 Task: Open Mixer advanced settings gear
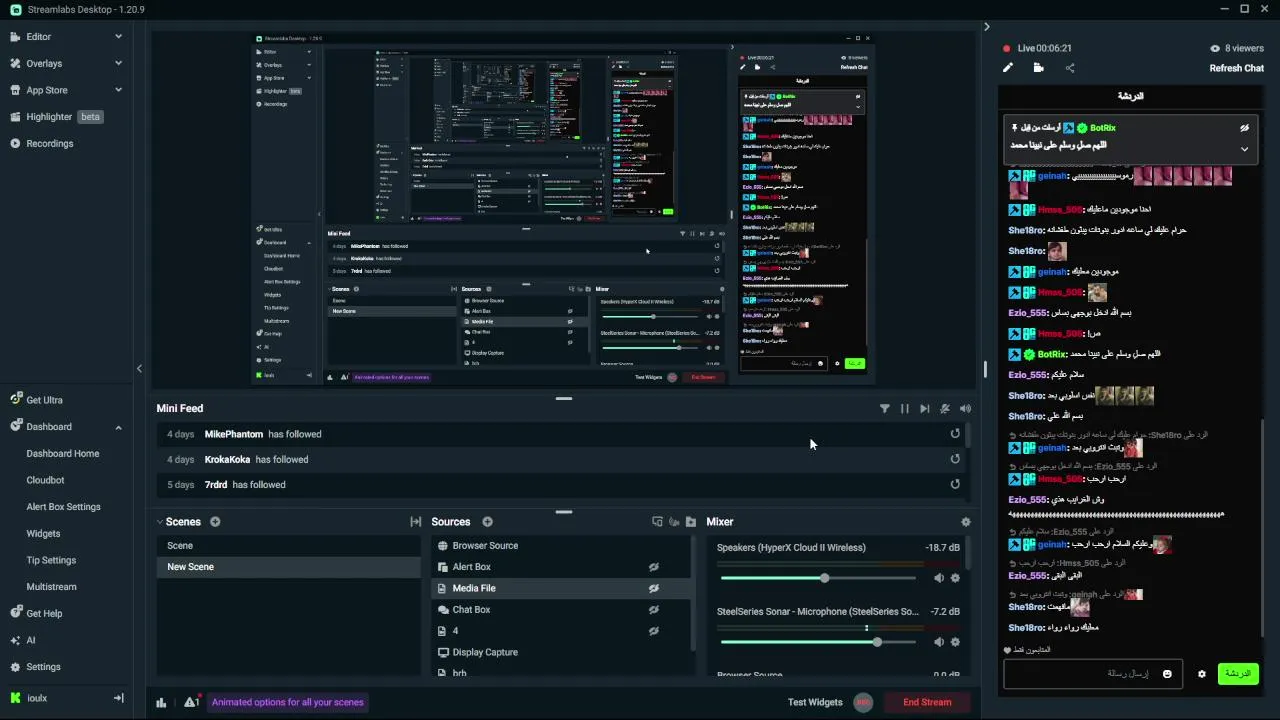965,522
